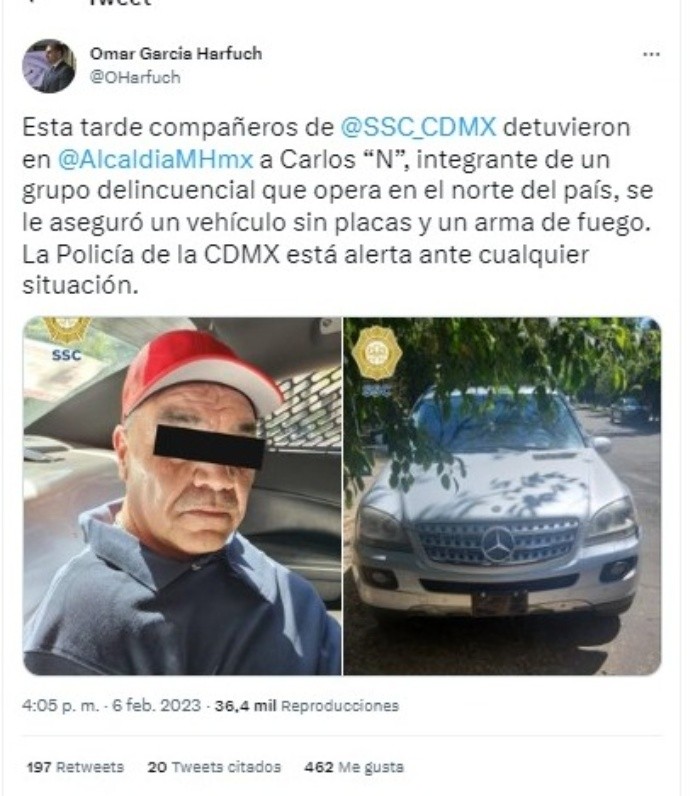Open the Omar Garcia Harfuch display name
Screen dimensions: 700x796
176,53
